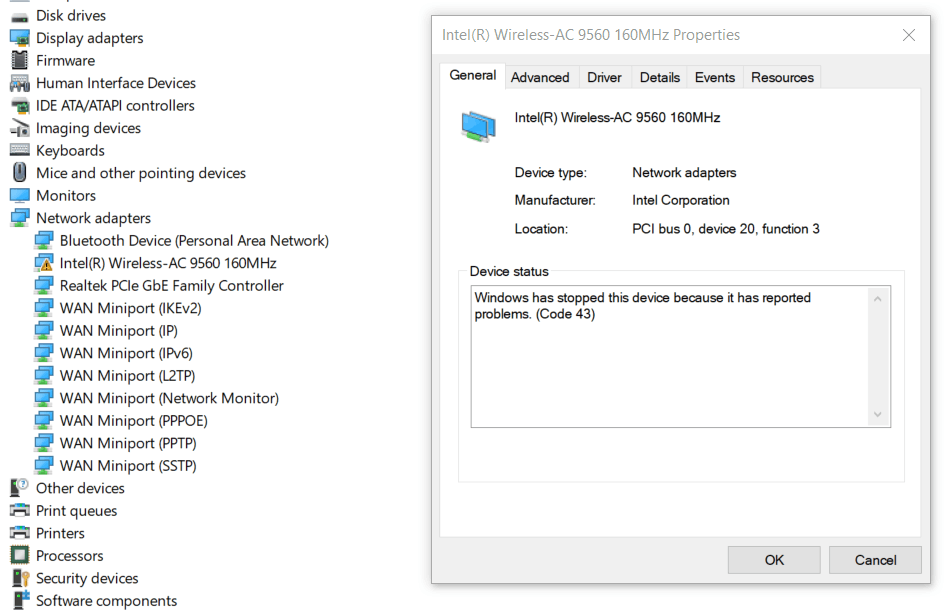947x612 pixels.
Task: Open the Advanced tab
Action: [540, 77]
